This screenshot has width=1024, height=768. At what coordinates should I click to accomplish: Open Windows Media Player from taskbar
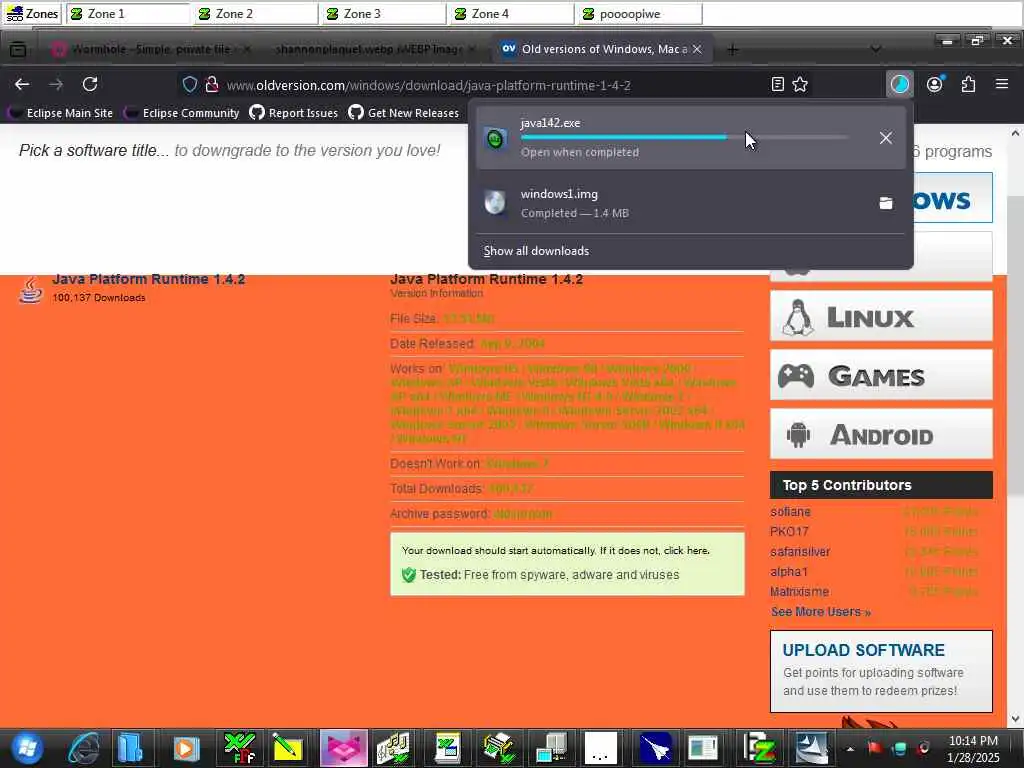click(x=185, y=748)
